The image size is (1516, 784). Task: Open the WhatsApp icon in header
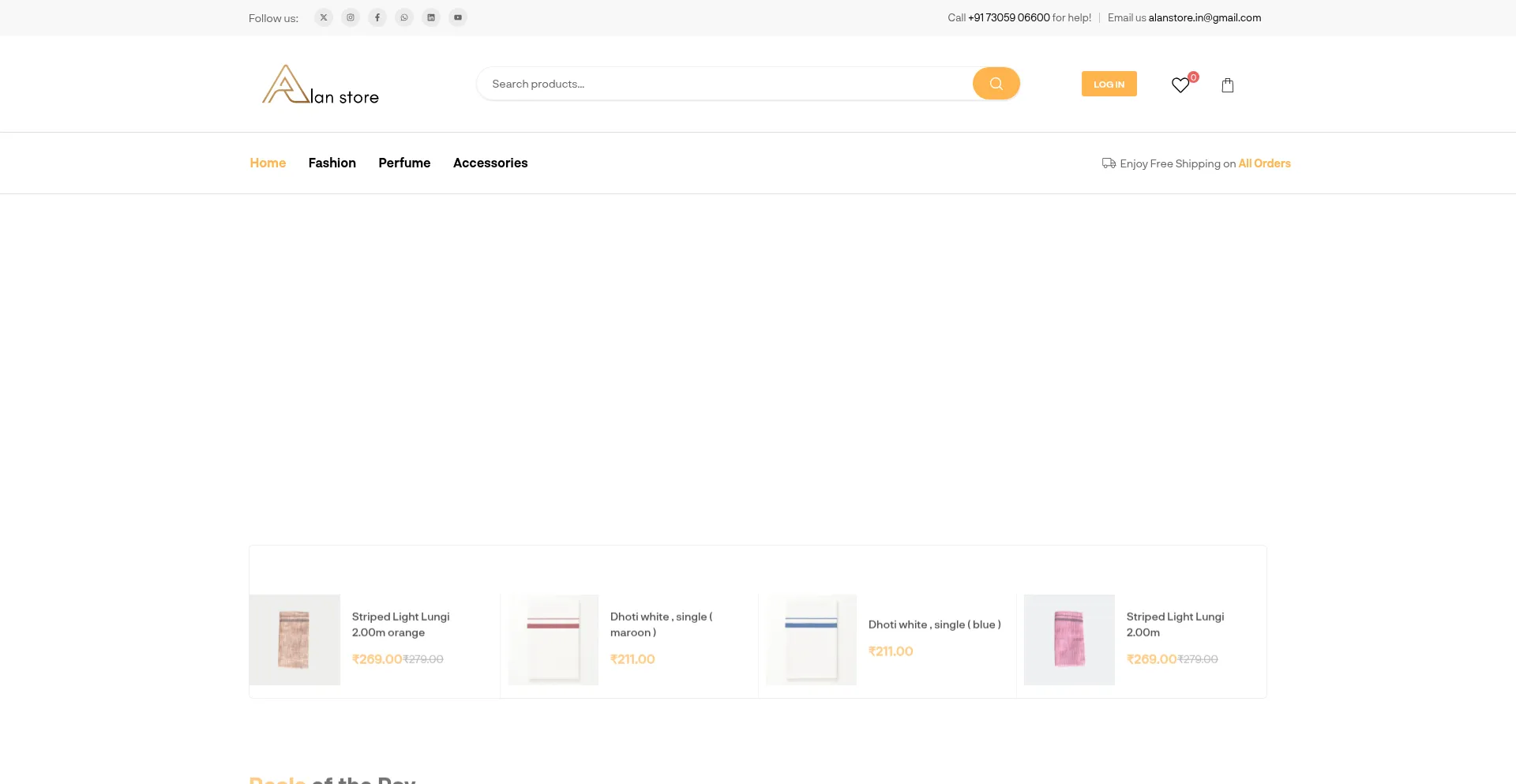[404, 17]
